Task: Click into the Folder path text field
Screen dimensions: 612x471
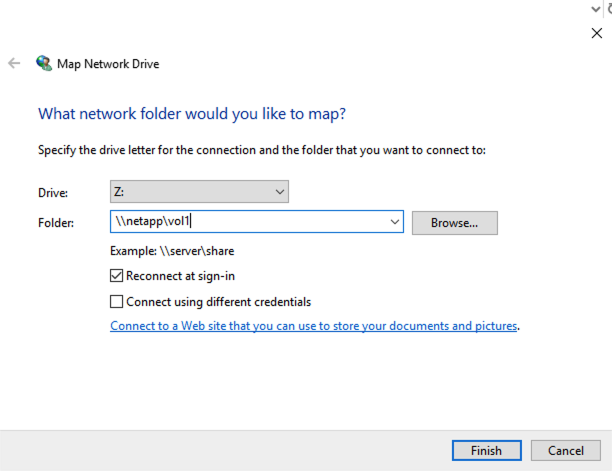Action: [250, 222]
